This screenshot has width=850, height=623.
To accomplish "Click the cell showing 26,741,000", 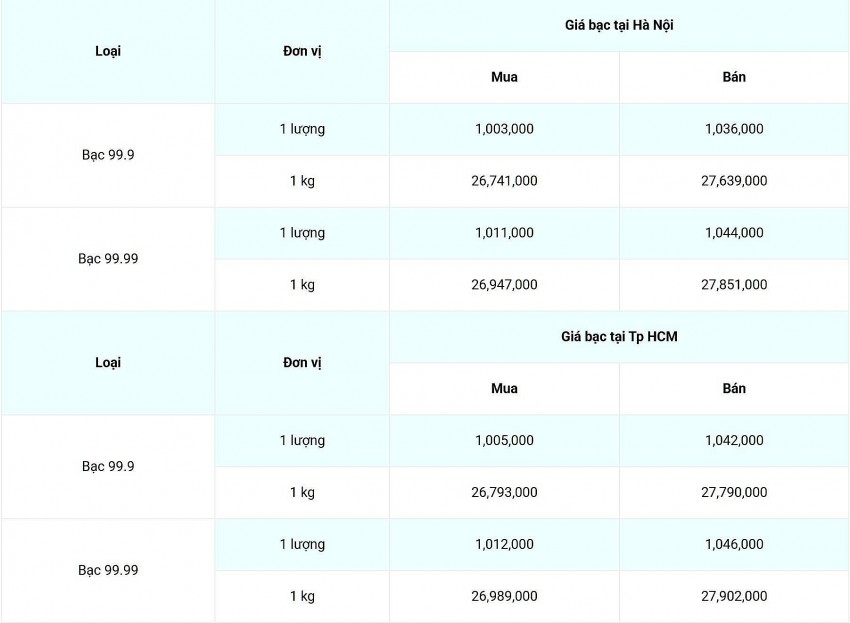I will pos(504,181).
